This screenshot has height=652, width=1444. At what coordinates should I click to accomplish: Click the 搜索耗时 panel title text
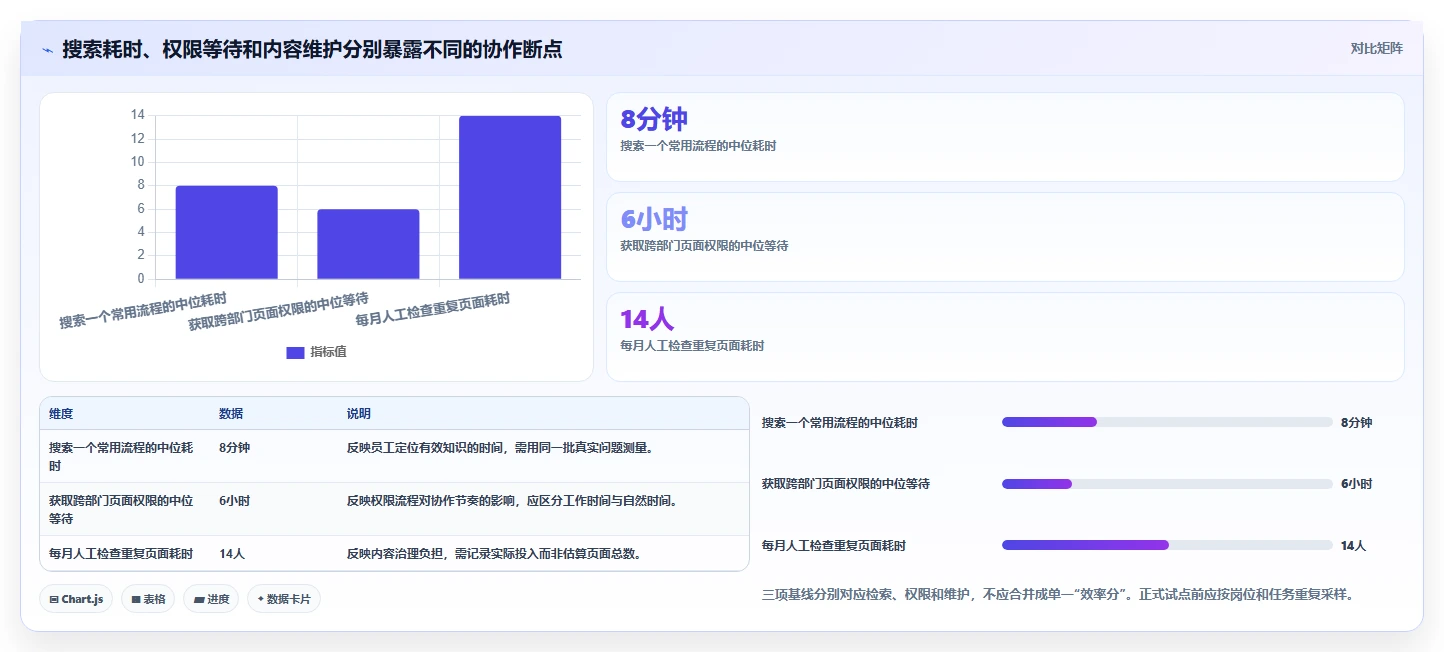[312, 49]
